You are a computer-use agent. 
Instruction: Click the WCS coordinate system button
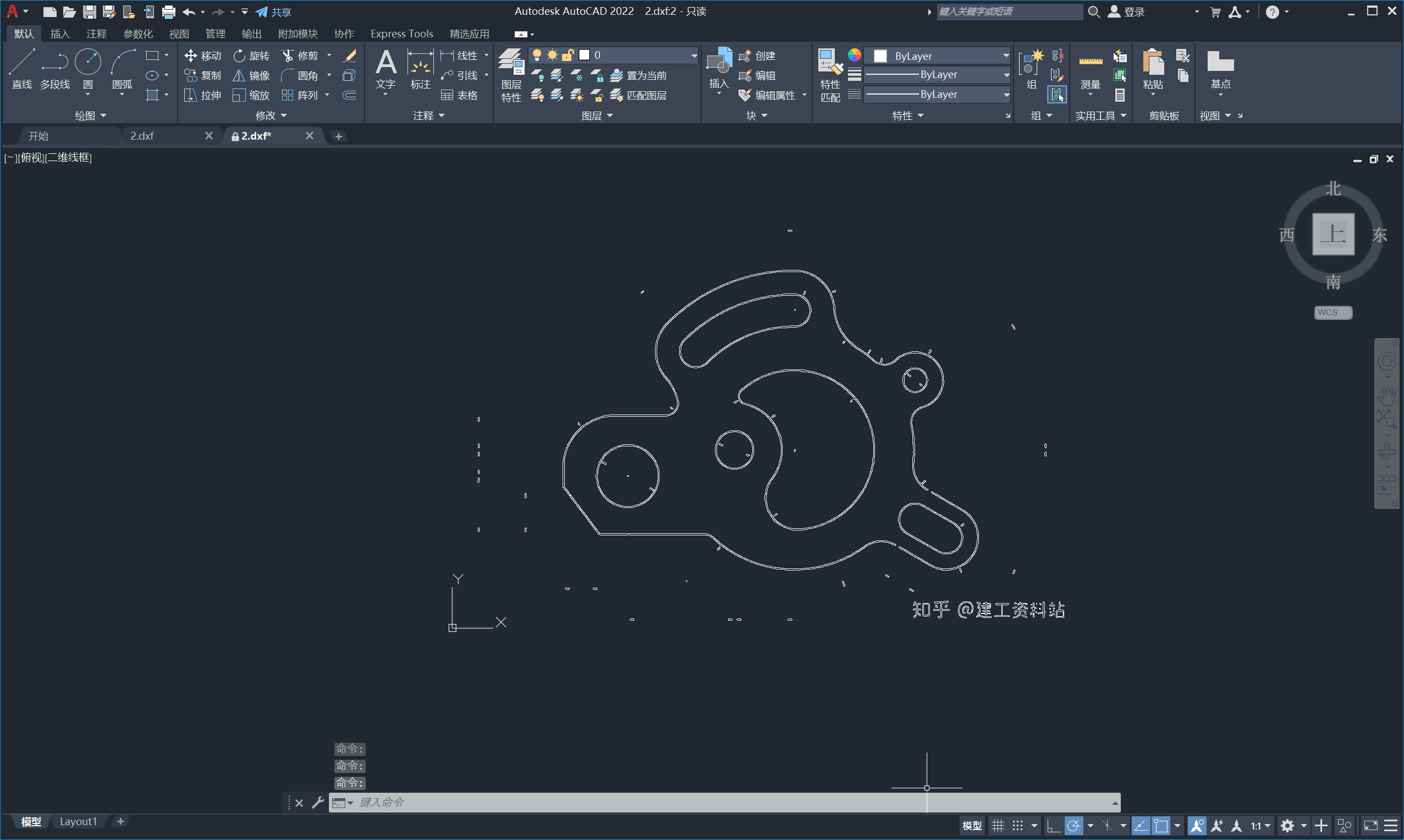pyautogui.click(x=1333, y=312)
